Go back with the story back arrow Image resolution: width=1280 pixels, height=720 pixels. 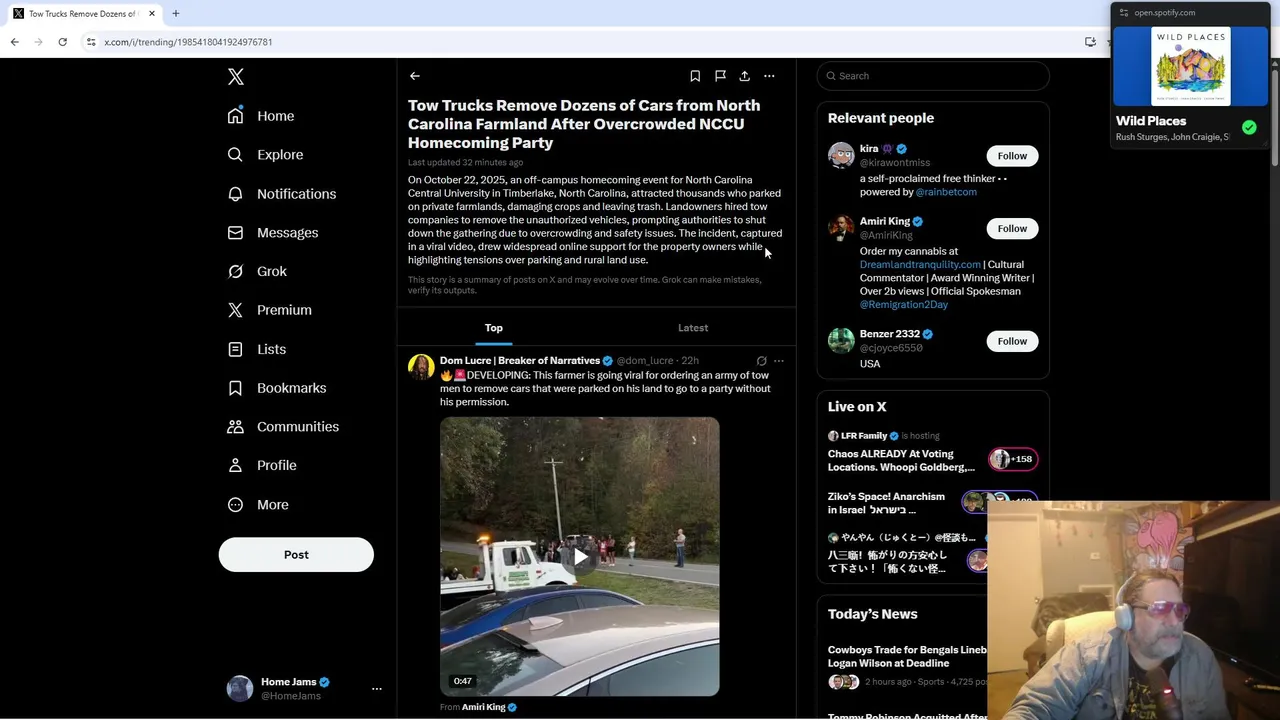[414, 76]
